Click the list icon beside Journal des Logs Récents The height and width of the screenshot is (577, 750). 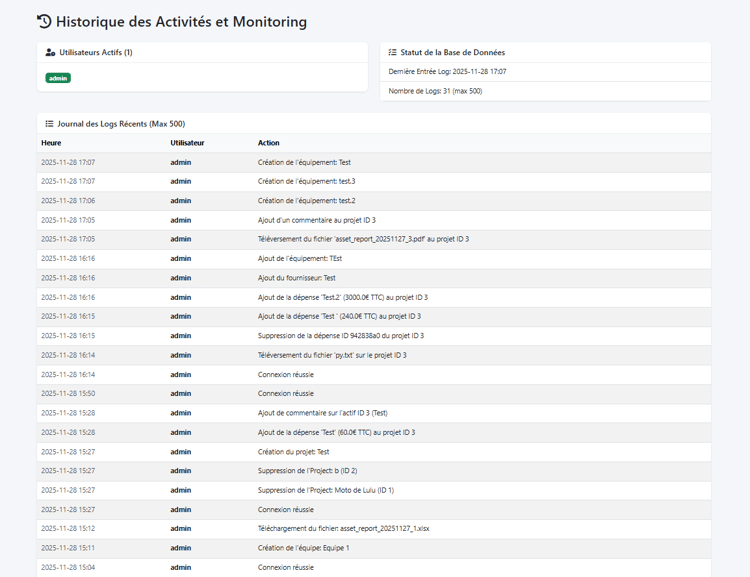point(50,124)
